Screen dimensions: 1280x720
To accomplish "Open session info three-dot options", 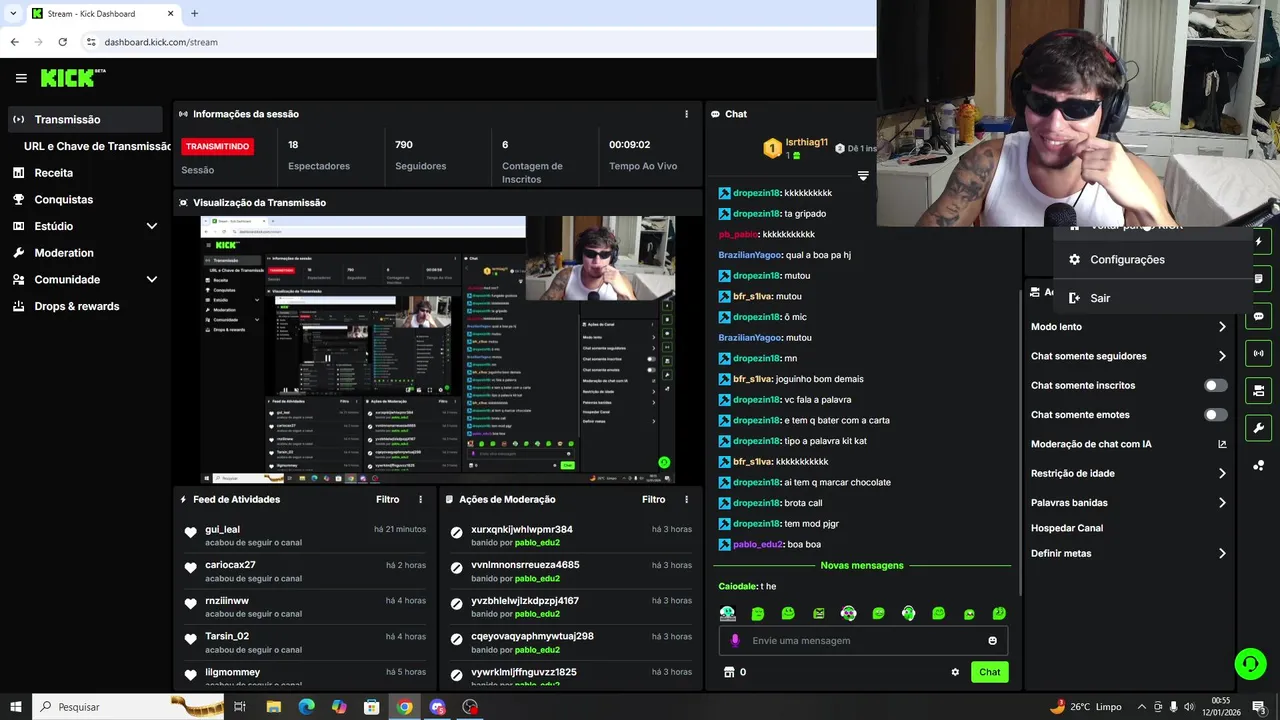I will 686,114.
